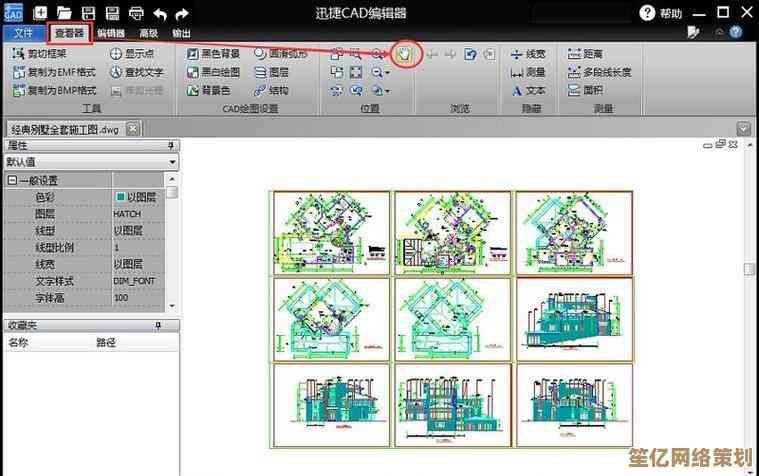
Task: Click 查找文字 find text icon
Action: 136,72
